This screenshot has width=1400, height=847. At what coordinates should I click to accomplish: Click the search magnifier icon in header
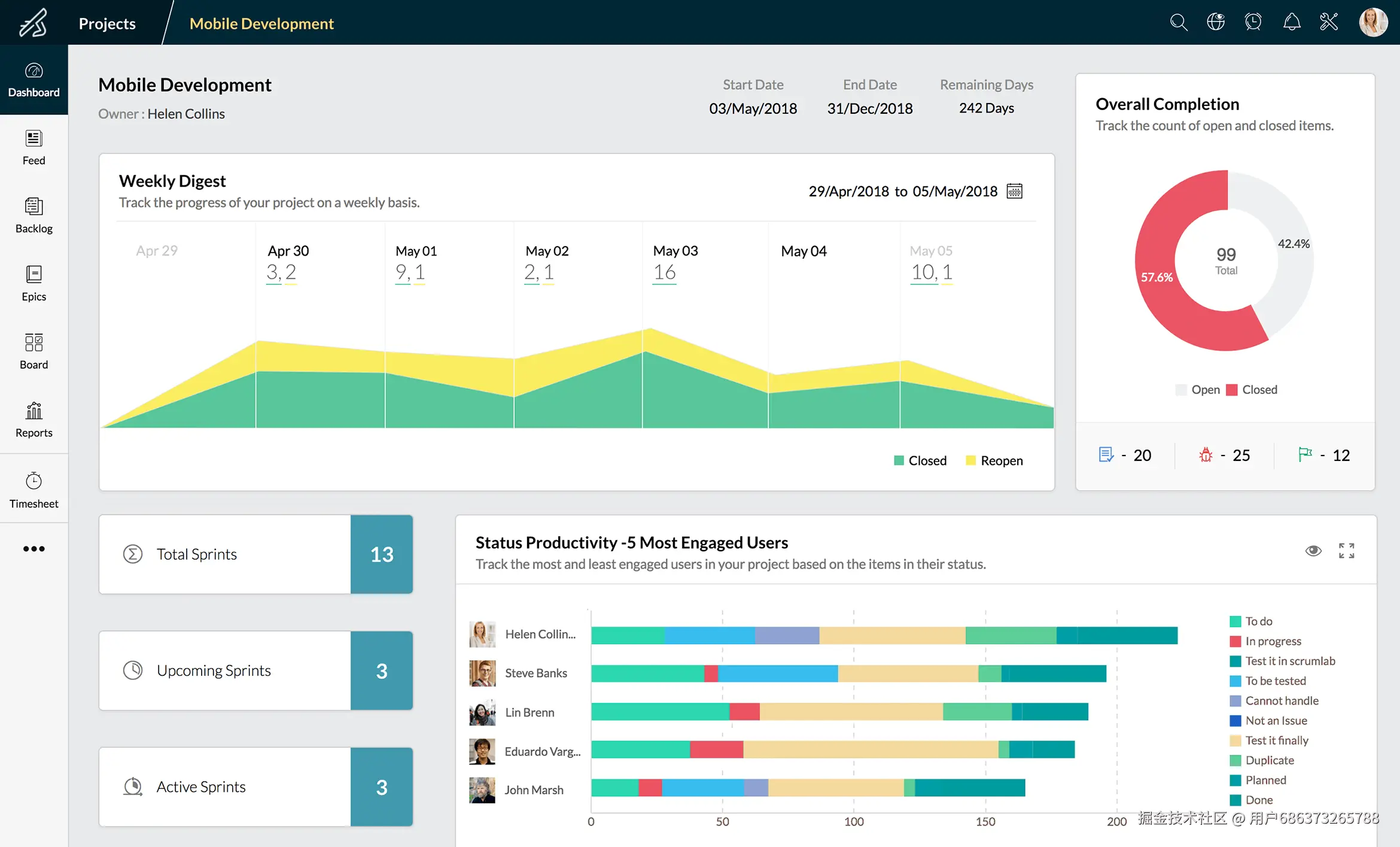(x=1178, y=23)
